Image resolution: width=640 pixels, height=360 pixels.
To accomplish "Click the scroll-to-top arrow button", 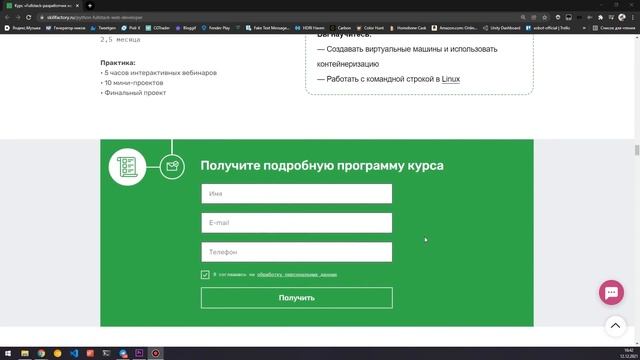I will tap(615, 326).
